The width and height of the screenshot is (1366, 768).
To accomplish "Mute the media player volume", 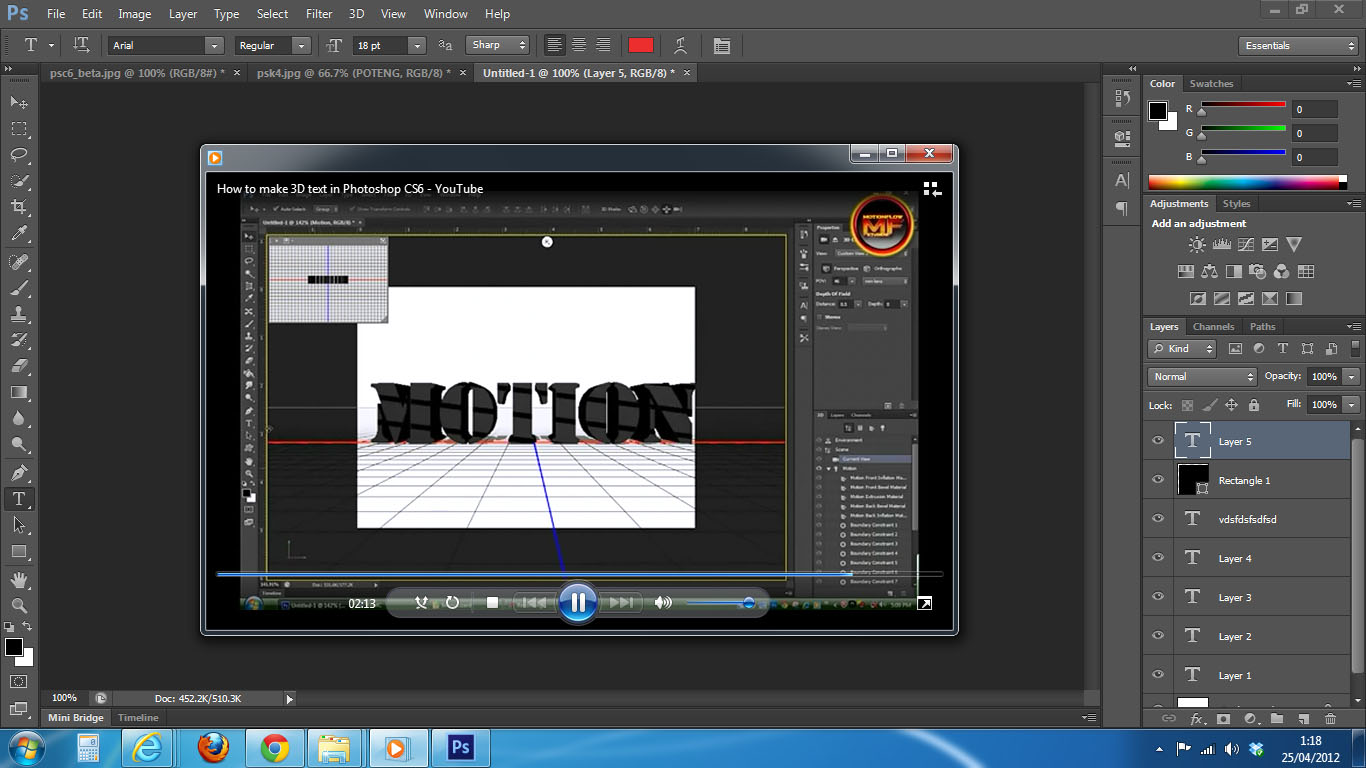I will pyautogui.click(x=662, y=602).
